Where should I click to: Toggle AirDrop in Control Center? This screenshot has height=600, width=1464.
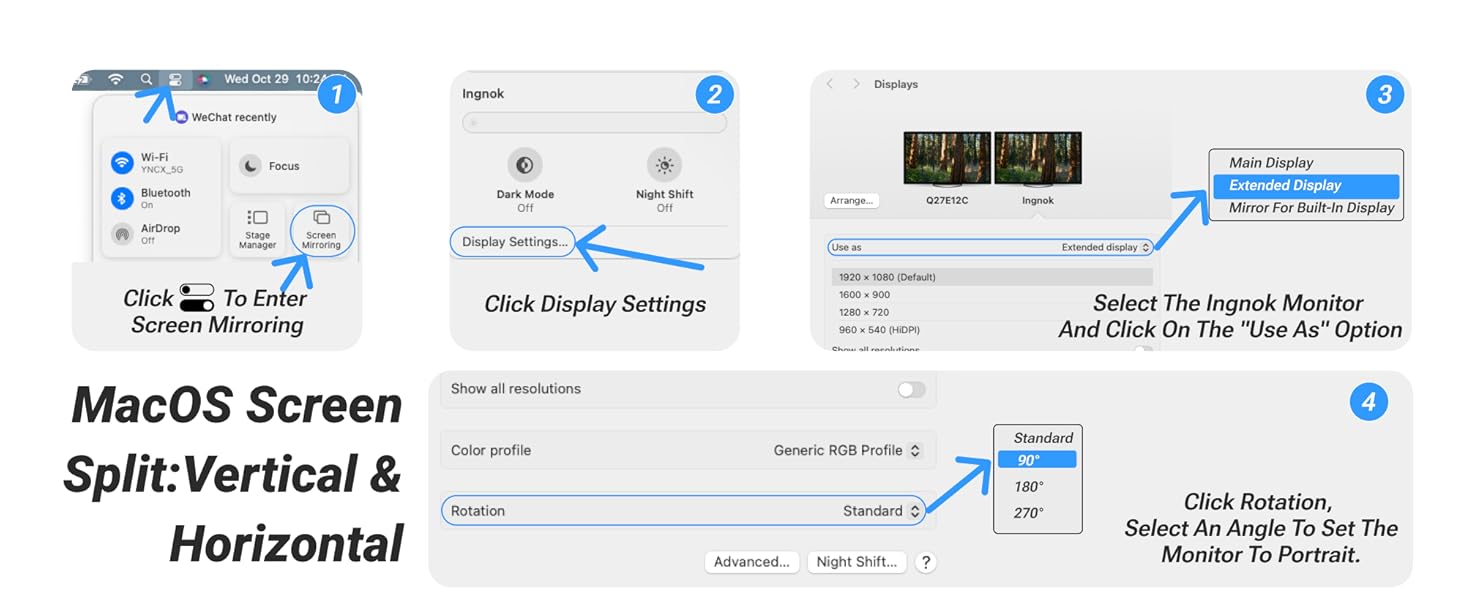click(x=122, y=234)
